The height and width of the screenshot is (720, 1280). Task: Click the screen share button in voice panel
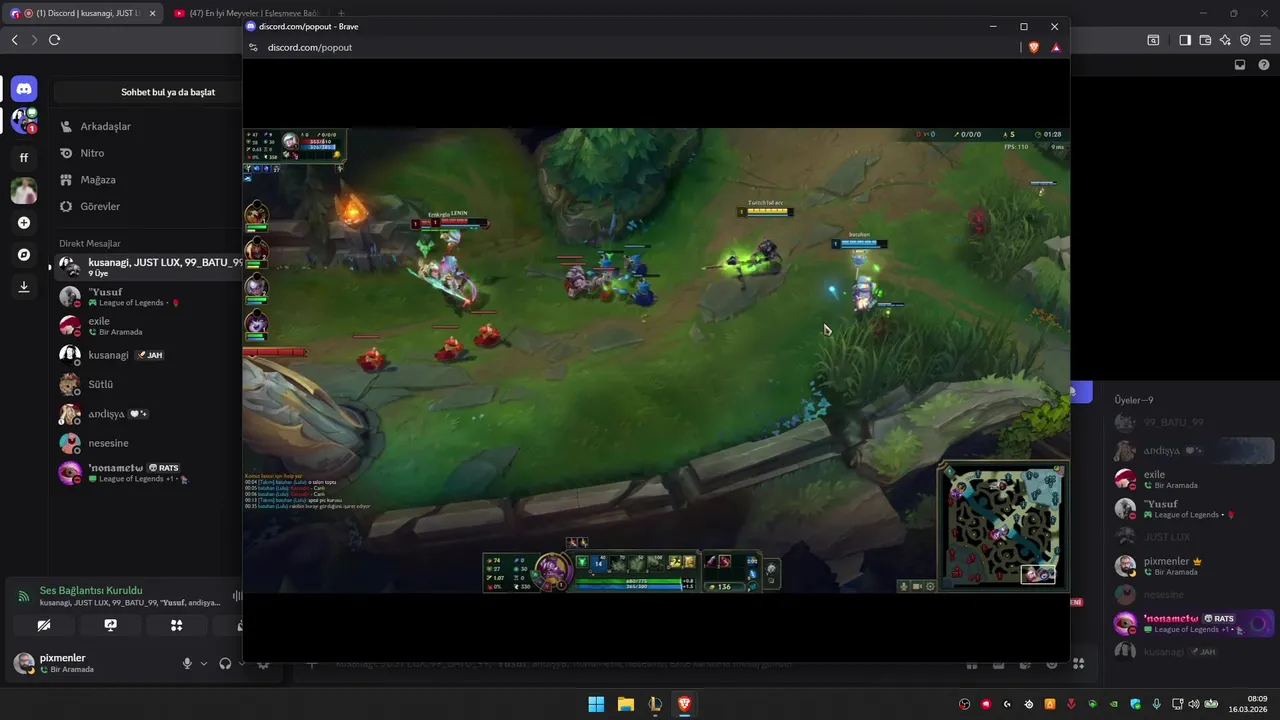point(110,625)
